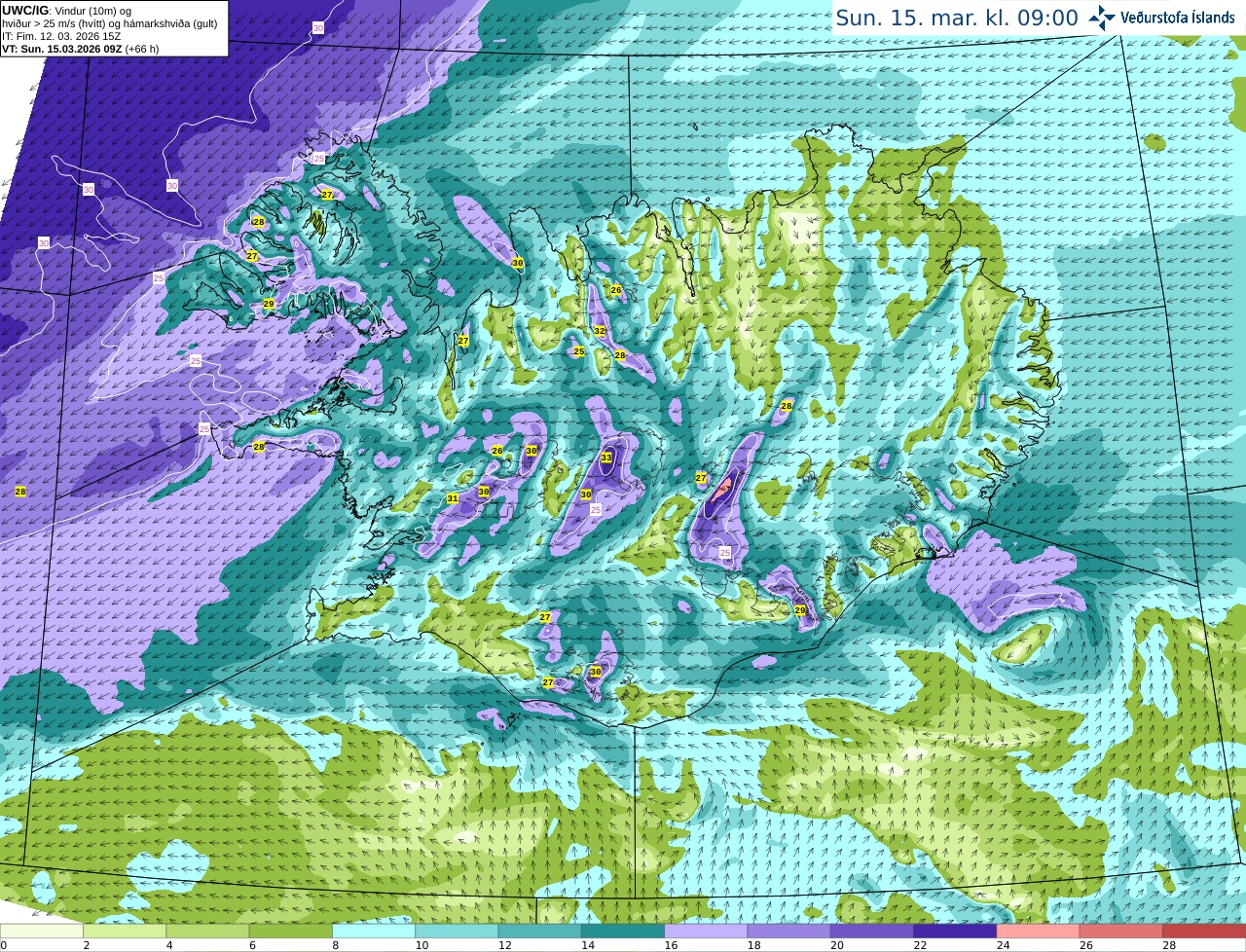Click the yellow gust label 32 on the map

[x=600, y=331]
